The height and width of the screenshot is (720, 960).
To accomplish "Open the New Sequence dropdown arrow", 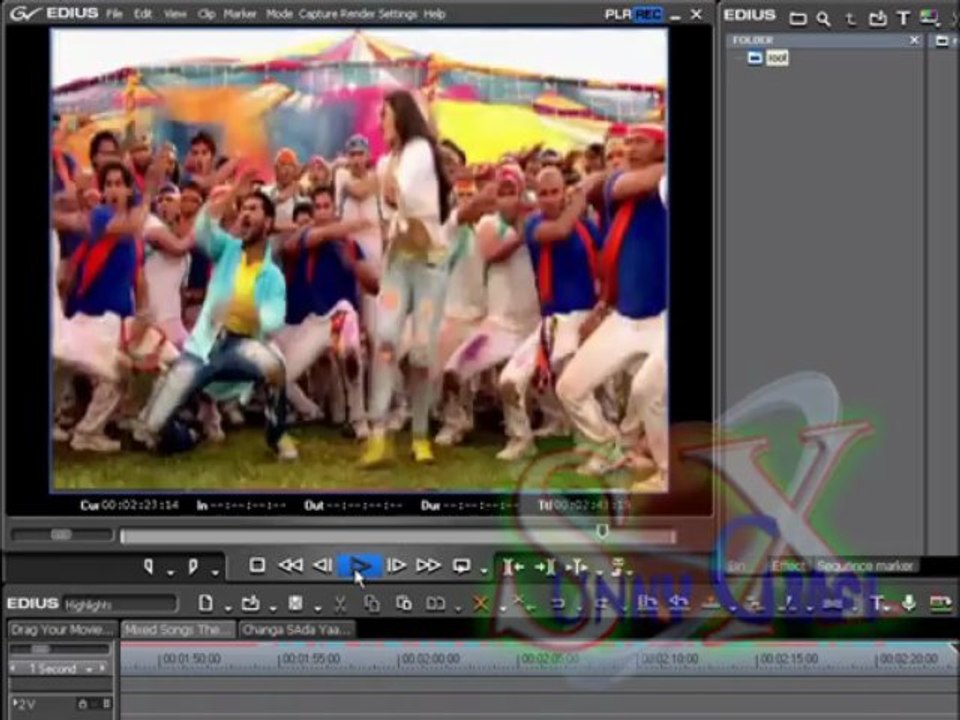I will [227, 609].
